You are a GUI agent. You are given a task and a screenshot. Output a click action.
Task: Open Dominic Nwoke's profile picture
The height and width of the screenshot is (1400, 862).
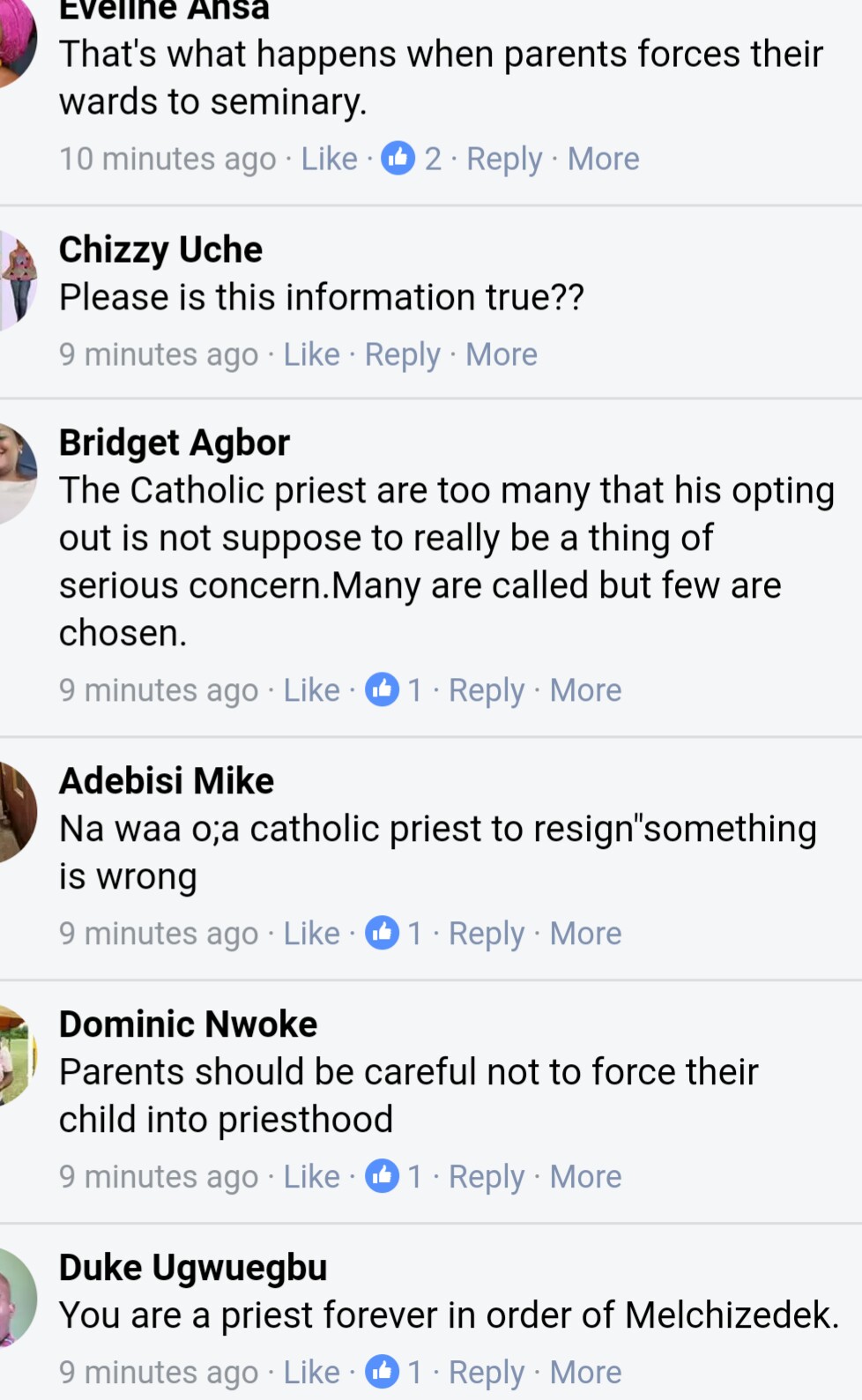[x=18, y=1054]
